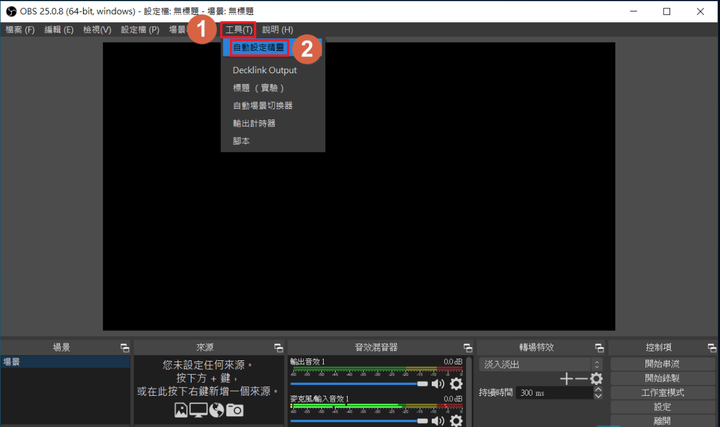Click the 輸出音效 1 label
Screen dimensions: 720x427
tap(308, 362)
